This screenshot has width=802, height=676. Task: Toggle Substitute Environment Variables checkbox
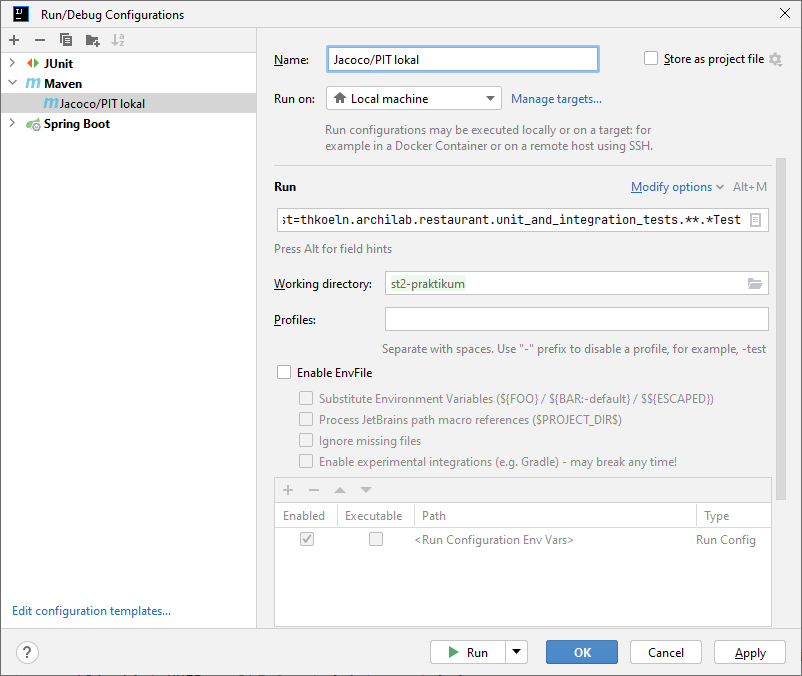click(x=306, y=398)
